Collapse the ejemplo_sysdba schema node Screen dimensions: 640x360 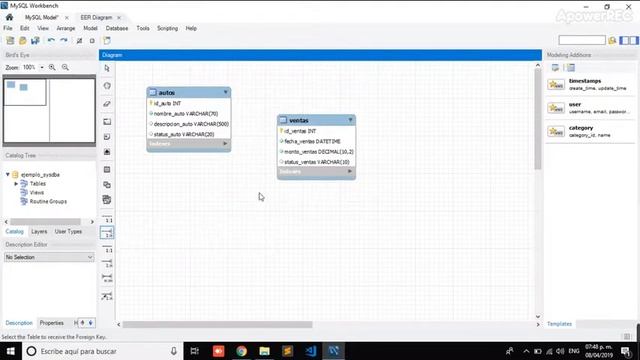click(x=7, y=174)
